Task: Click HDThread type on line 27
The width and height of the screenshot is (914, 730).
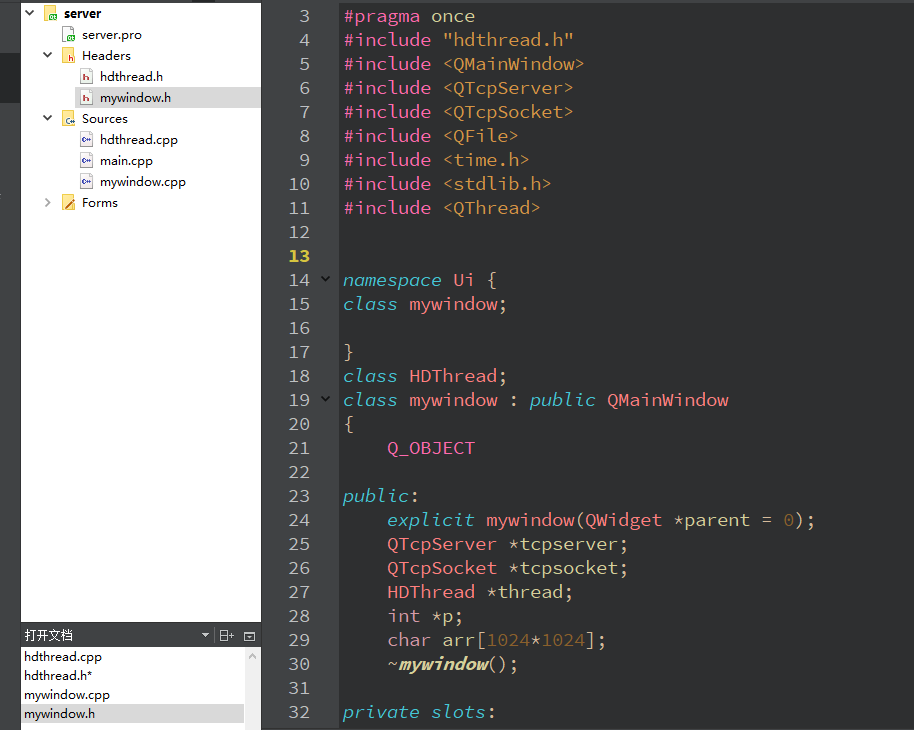Action: click(431, 592)
